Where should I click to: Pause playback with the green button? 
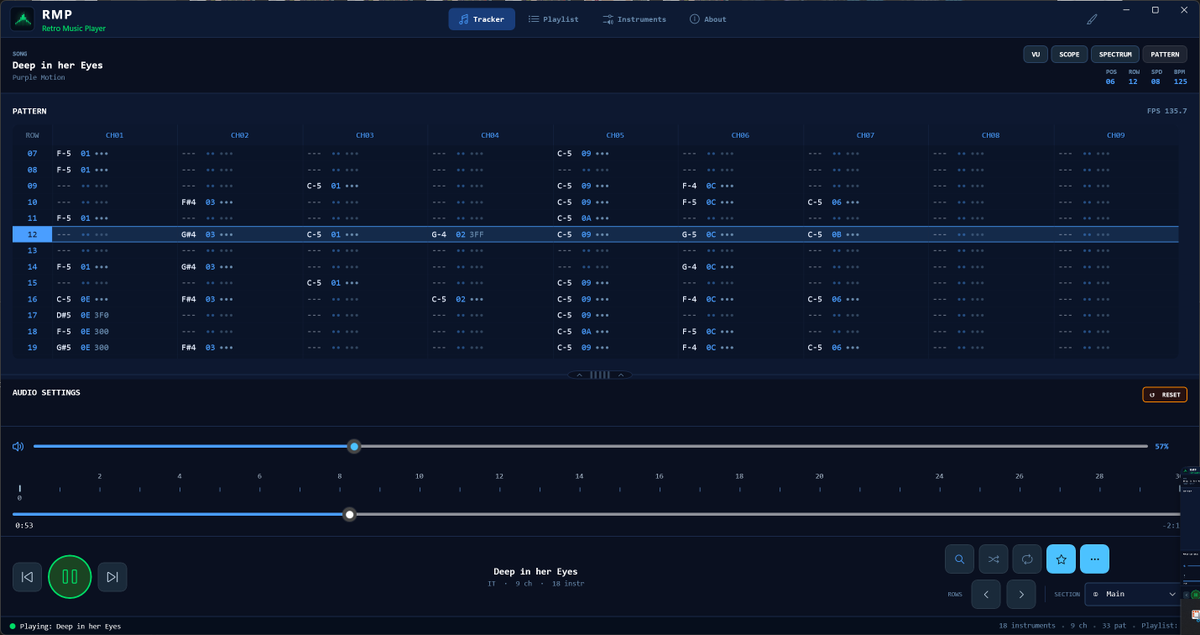70,576
